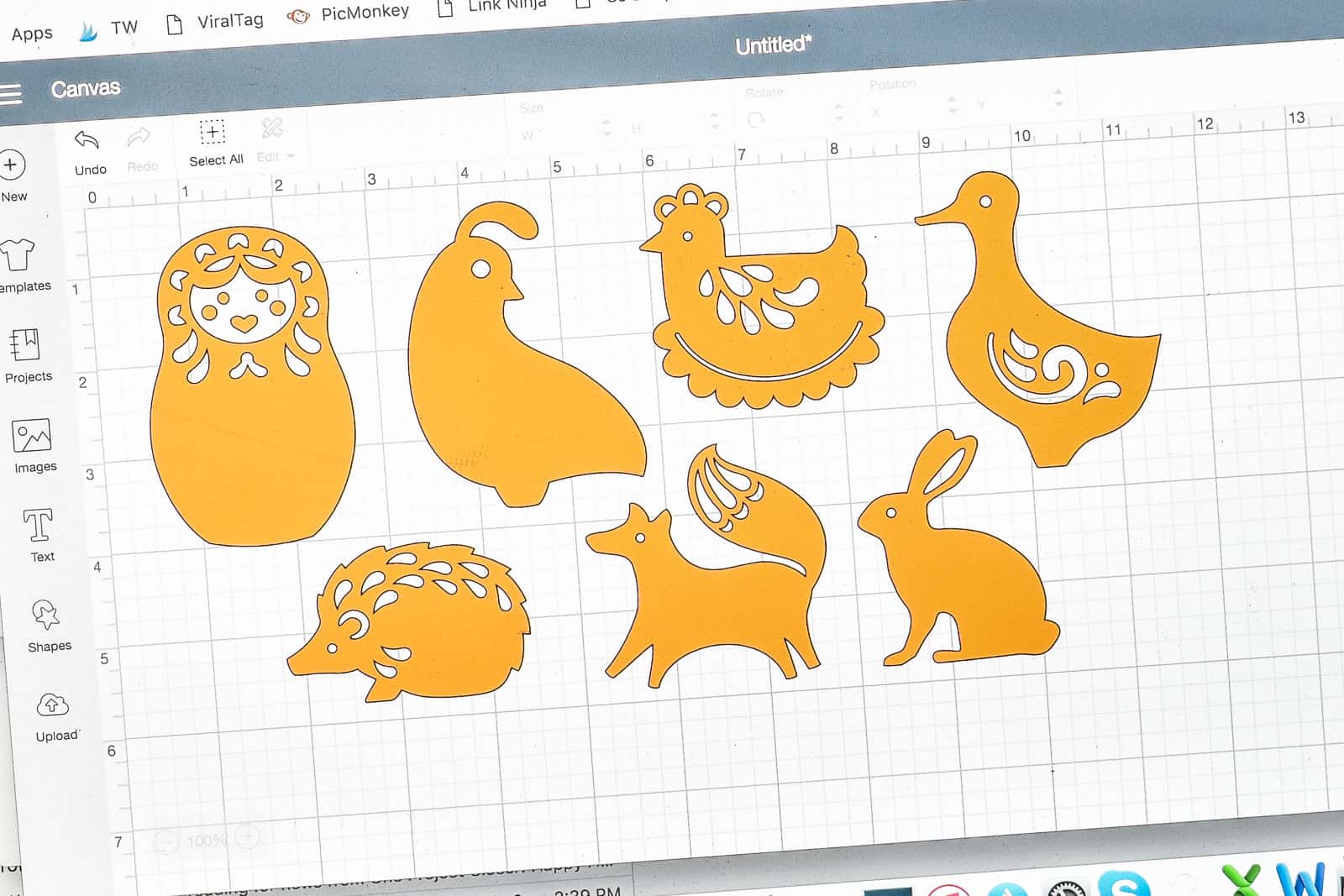
Task: Select the Text tool
Action: click(x=38, y=527)
